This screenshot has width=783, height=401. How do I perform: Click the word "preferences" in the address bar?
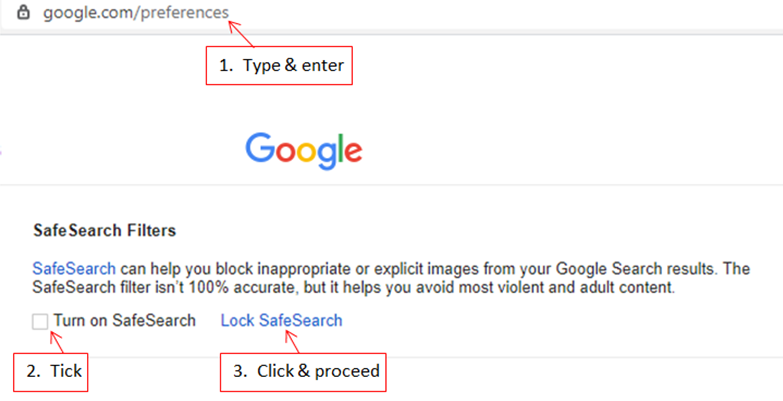pyautogui.click(x=185, y=12)
